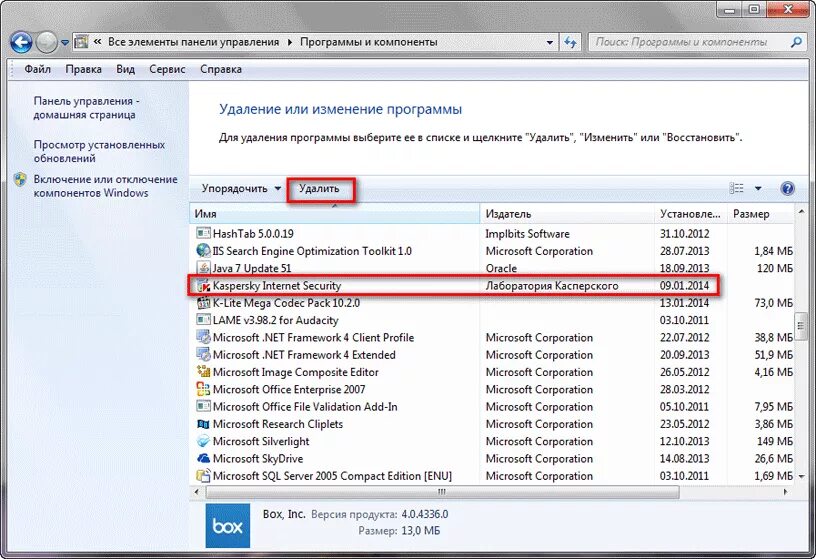Click the size value 120 МБ

click(x=775, y=268)
